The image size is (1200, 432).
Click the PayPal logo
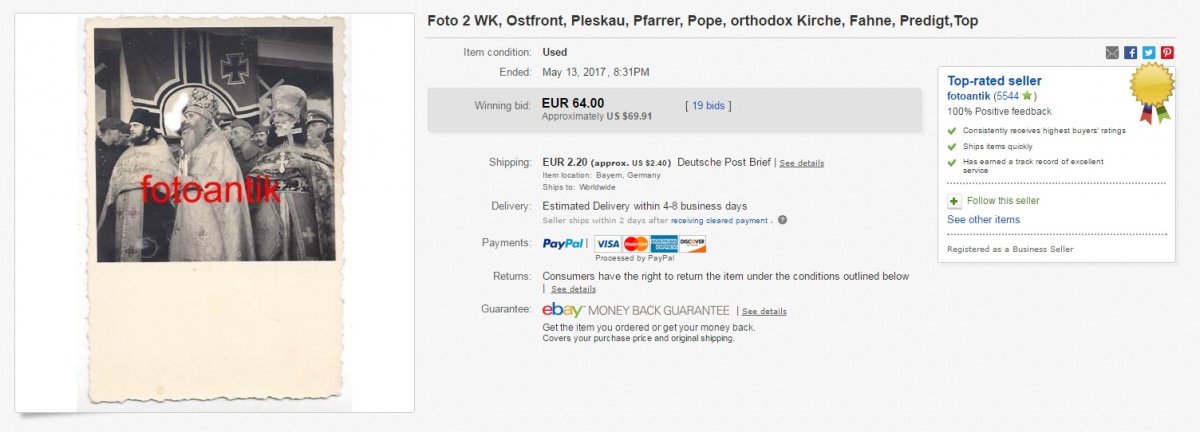click(563, 243)
